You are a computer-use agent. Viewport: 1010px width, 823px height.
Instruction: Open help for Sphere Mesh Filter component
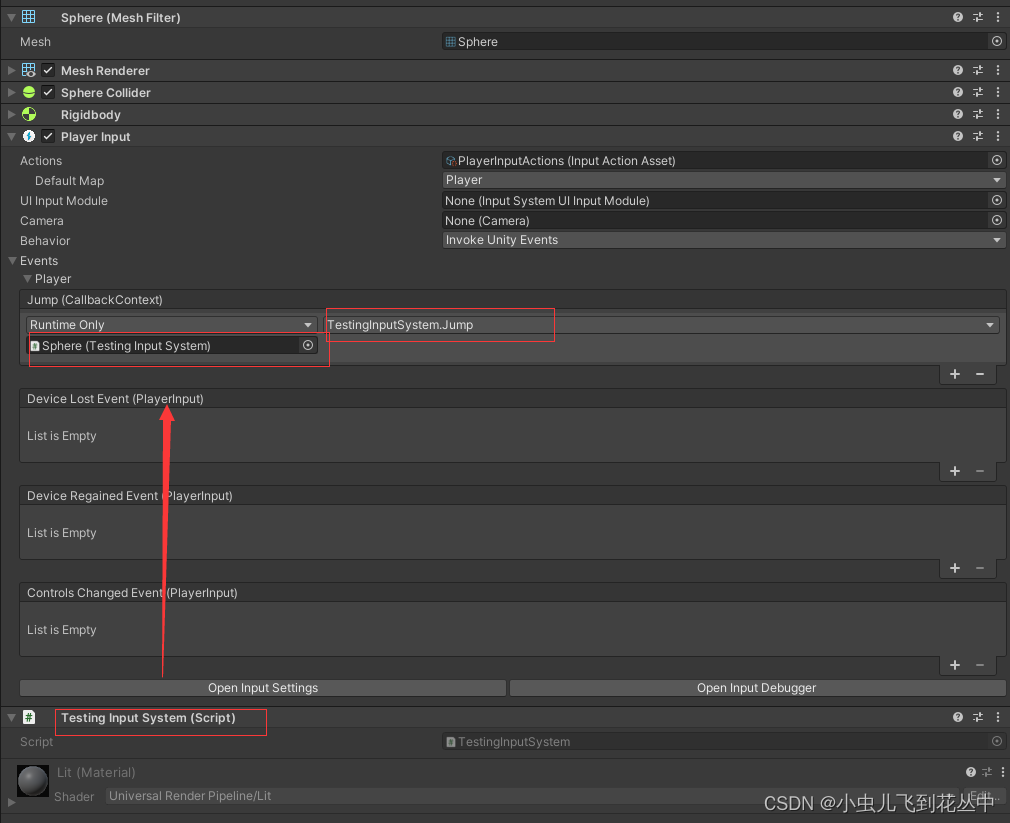(x=958, y=17)
